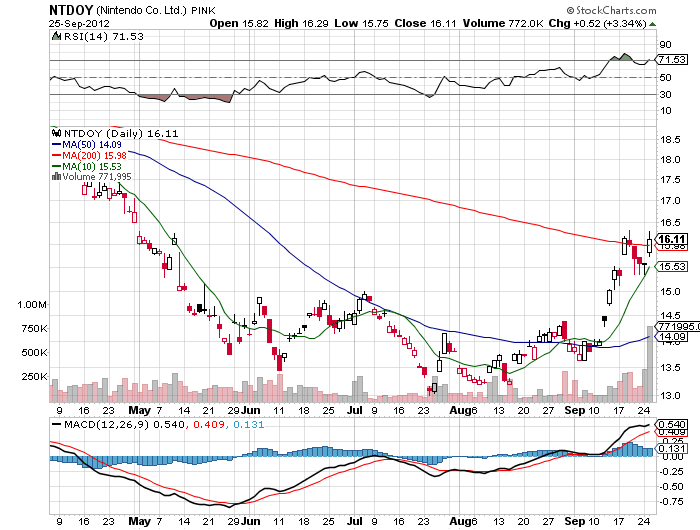Screen dimensions: 700x530
Task: Click the candlestick icon beside NTDOY (Daily)
Action: coord(56,133)
